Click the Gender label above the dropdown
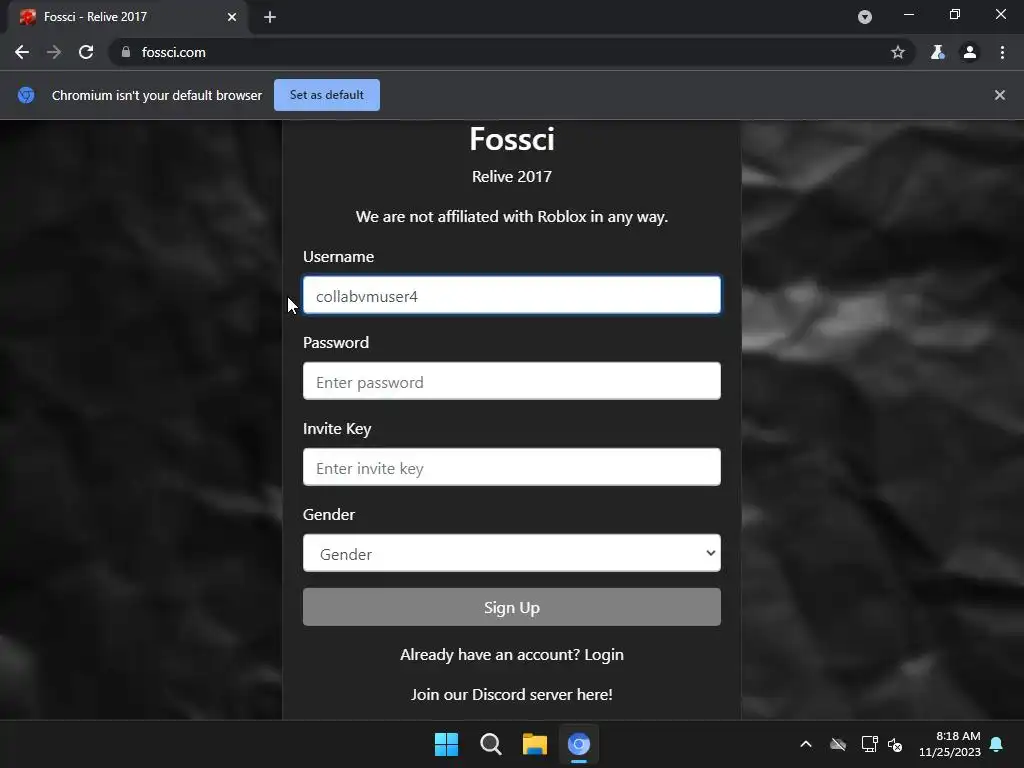 pyautogui.click(x=328, y=515)
